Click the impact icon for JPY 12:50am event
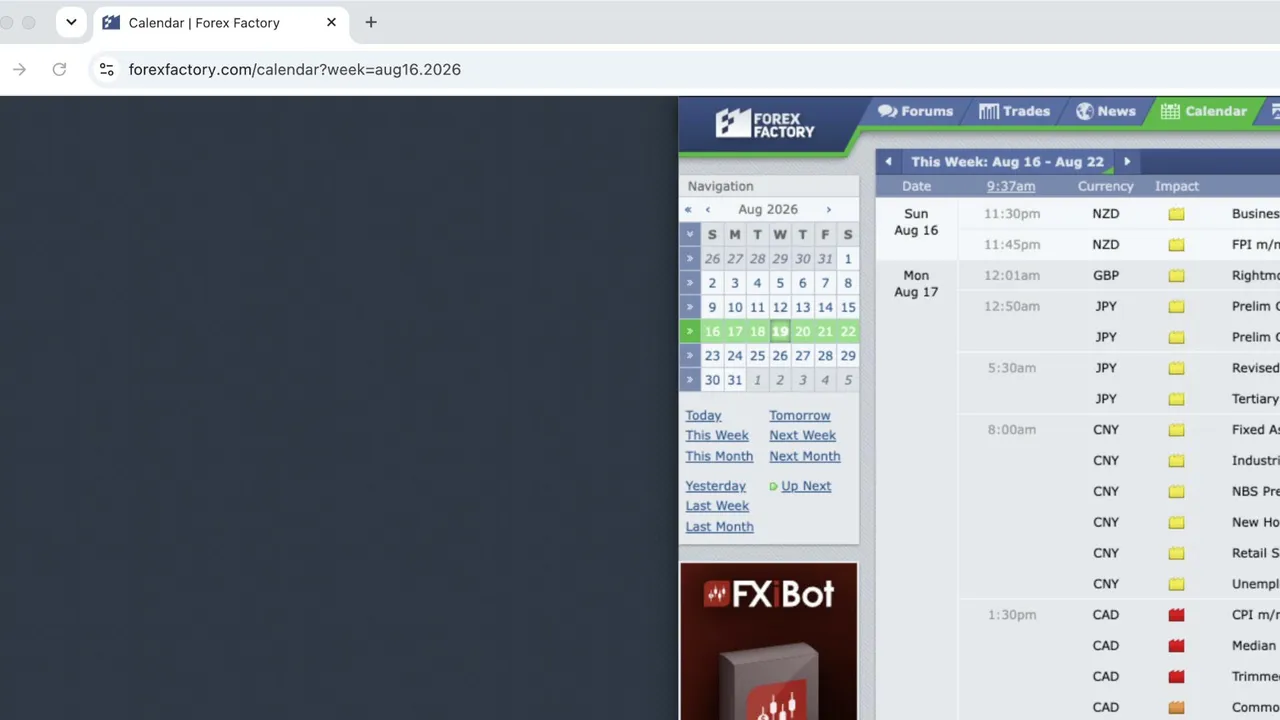Screen dimensions: 1280x720 [1176, 307]
